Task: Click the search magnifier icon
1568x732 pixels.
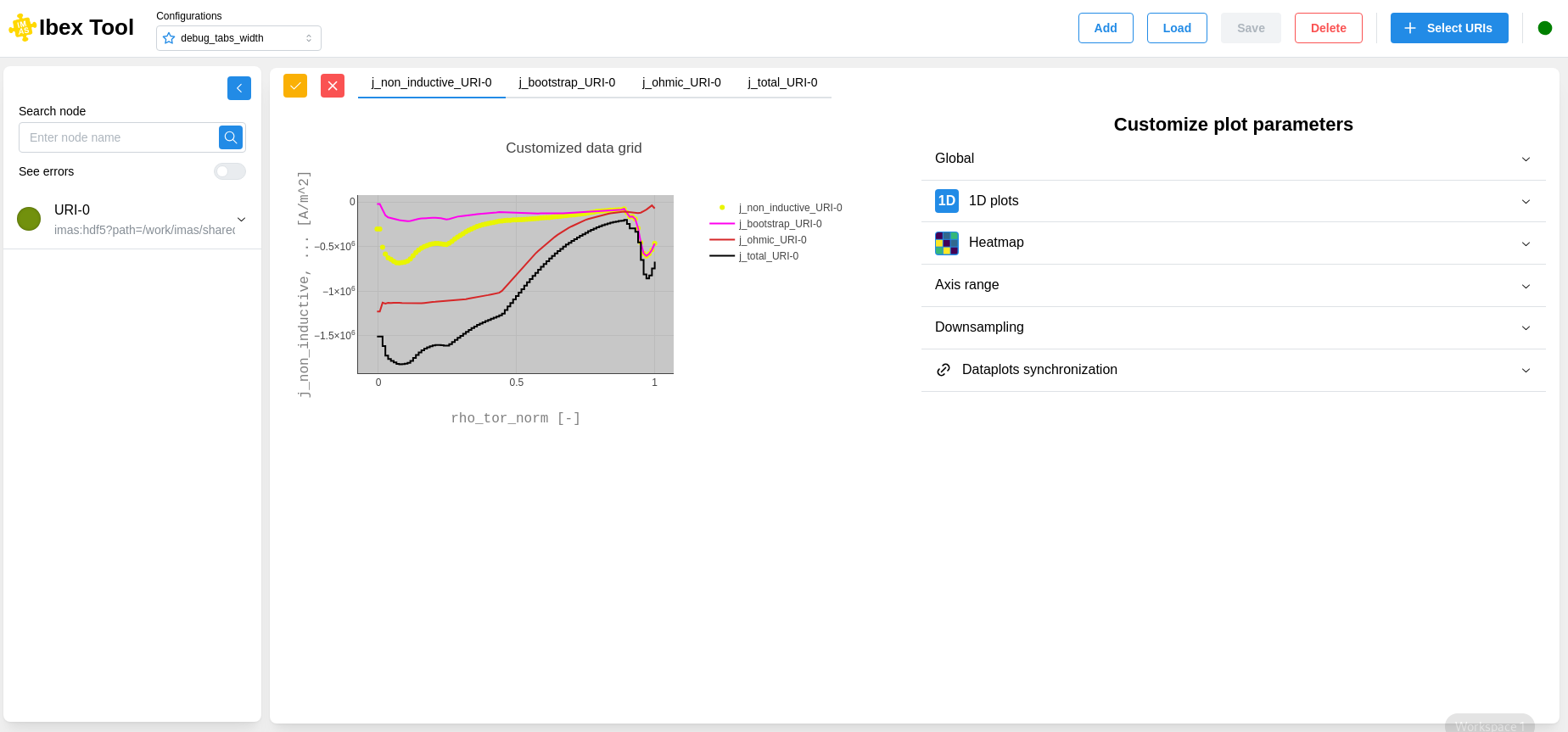Action: click(x=231, y=137)
